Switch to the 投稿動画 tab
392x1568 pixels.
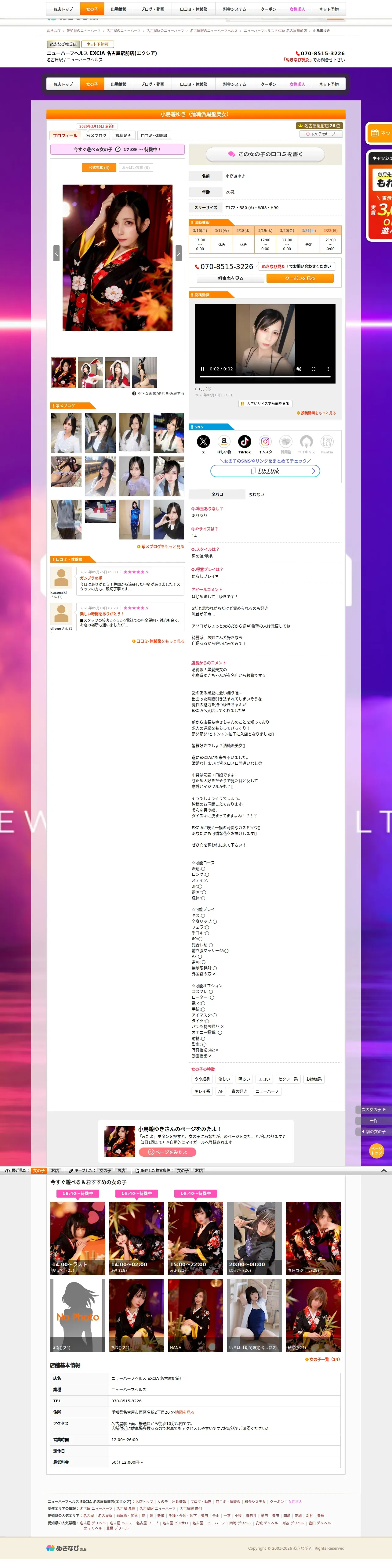point(124,136)
